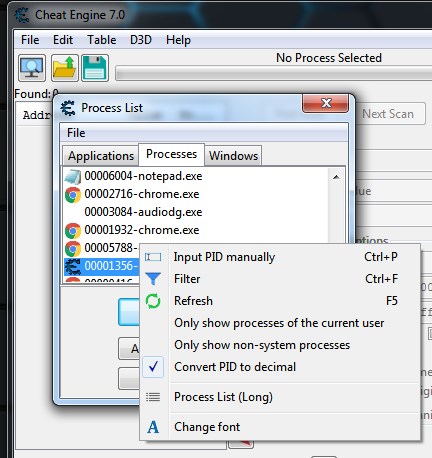Screen dimensions: 432x458
Task: Click the blue funnel Filter icon
Action: (153, 279)
